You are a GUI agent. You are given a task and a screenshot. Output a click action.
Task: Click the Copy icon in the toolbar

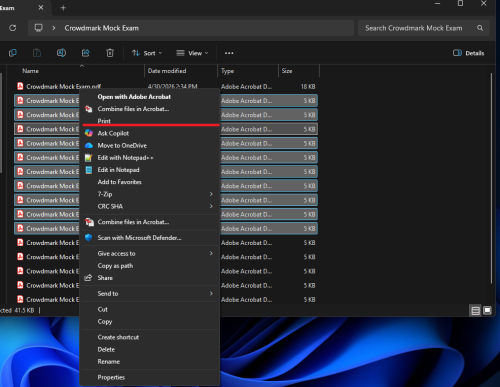click(x=13, y=53)
